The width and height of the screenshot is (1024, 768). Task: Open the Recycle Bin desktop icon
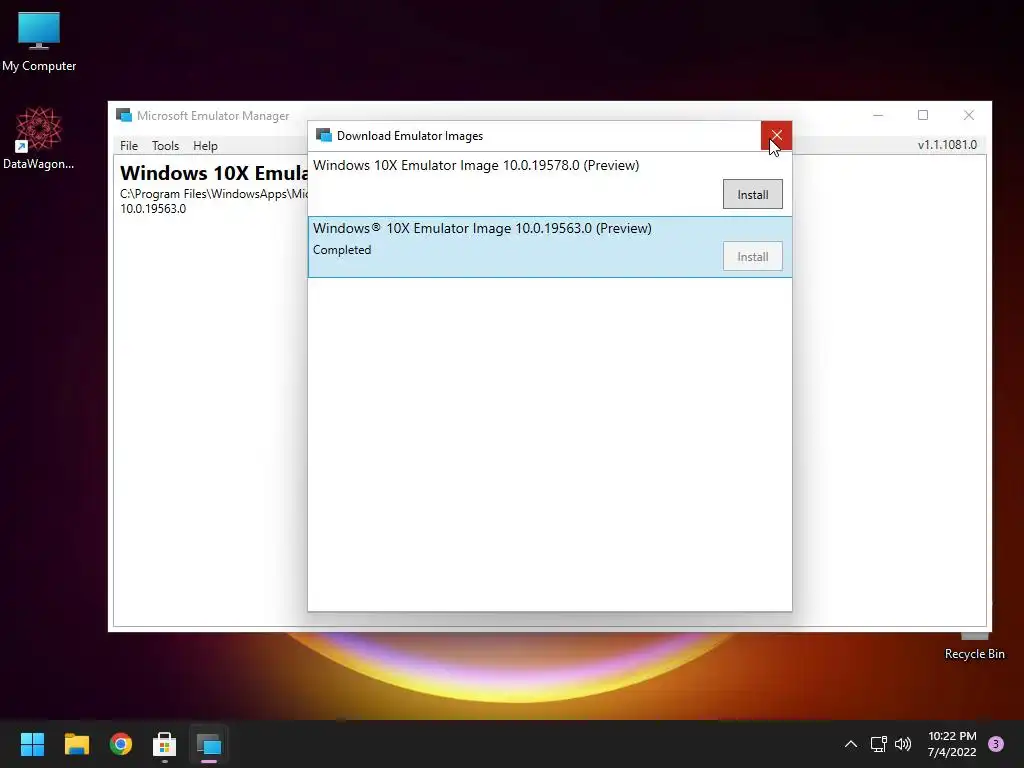(x=974, y=647)
